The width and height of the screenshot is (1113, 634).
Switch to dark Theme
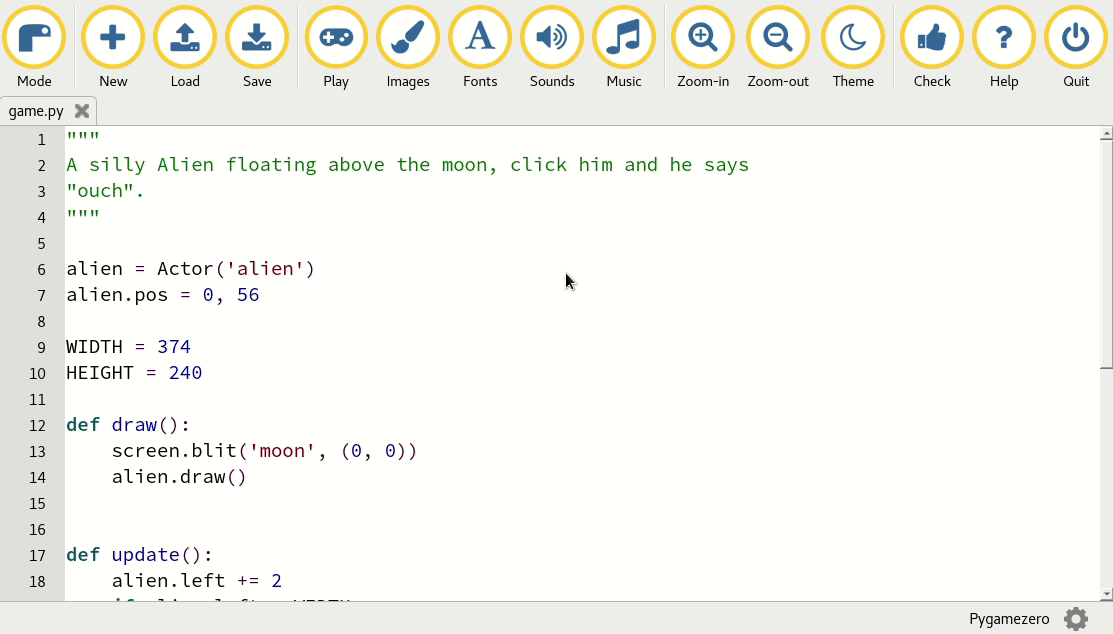(853, 35)
